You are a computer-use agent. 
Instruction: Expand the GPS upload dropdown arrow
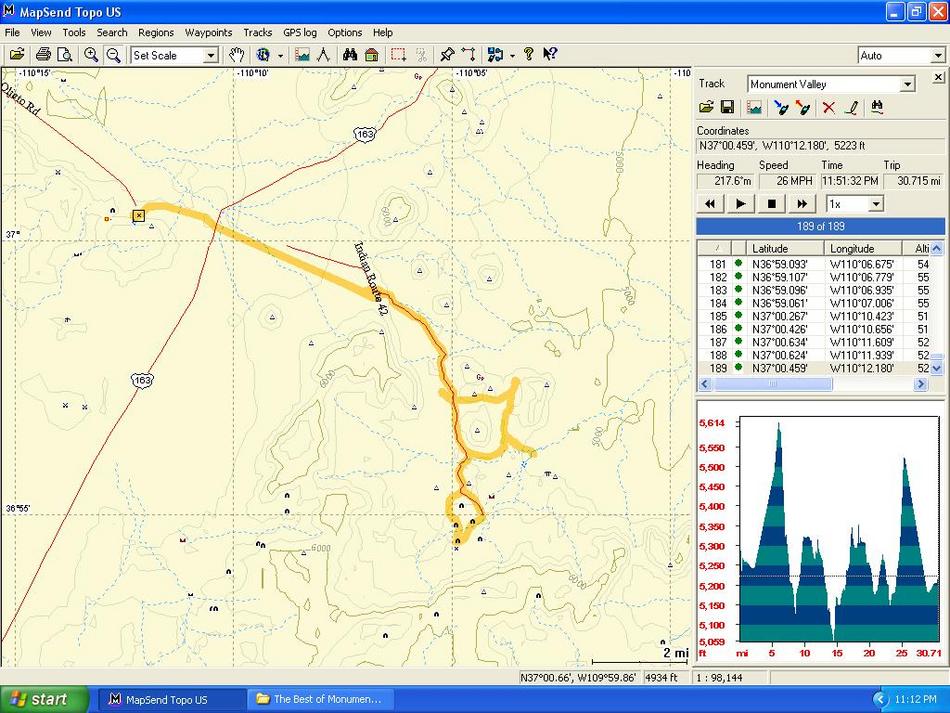[x=513, y=56]
